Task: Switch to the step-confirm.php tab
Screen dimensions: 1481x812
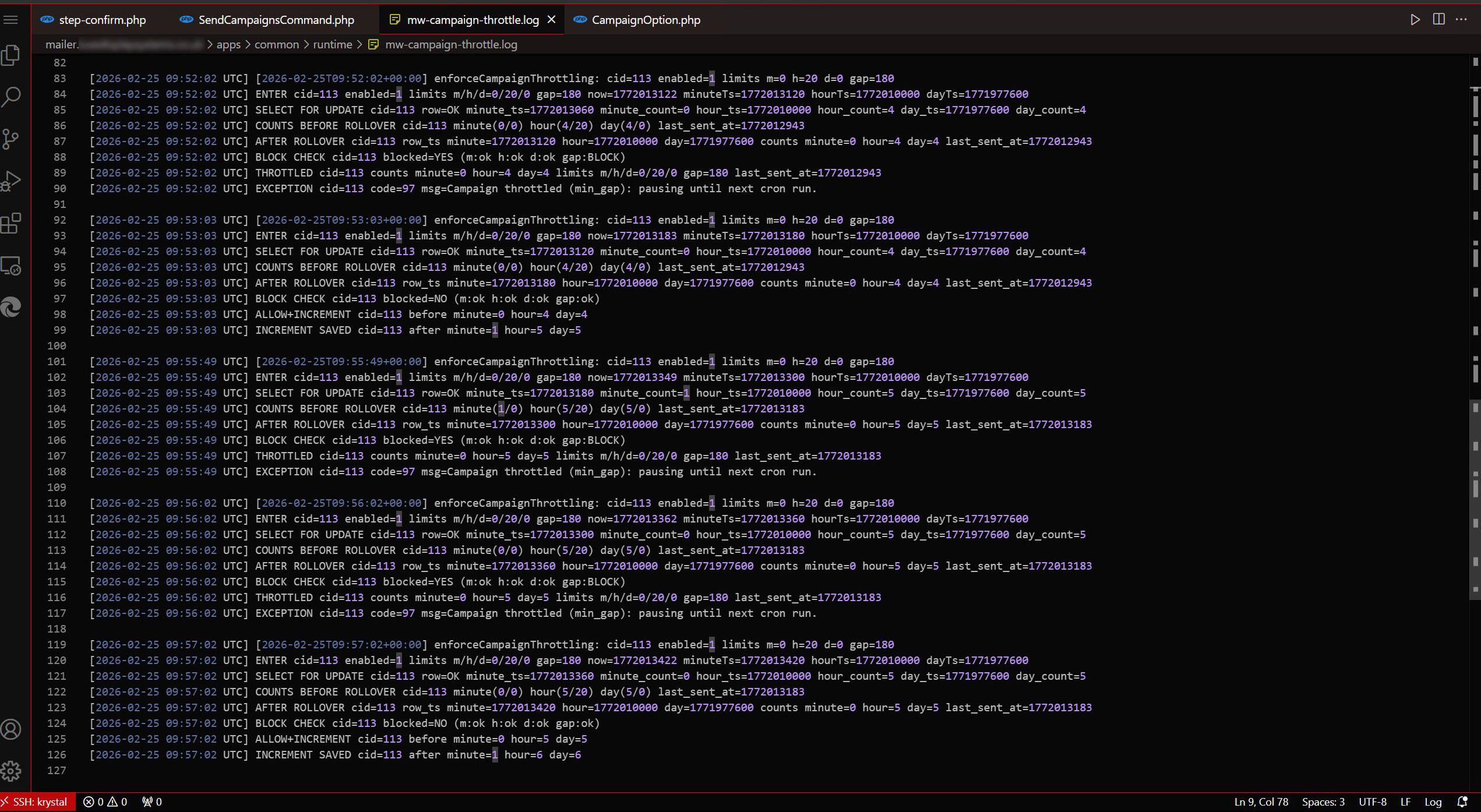Action: click(x=102, y=20)
